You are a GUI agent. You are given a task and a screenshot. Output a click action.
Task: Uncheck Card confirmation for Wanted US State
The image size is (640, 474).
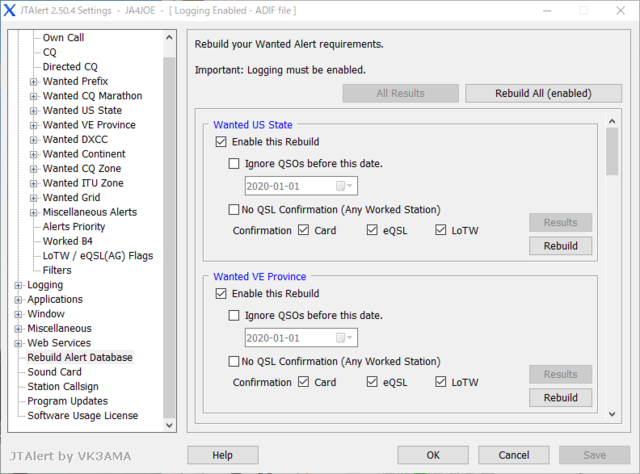(x=303, y=230)
